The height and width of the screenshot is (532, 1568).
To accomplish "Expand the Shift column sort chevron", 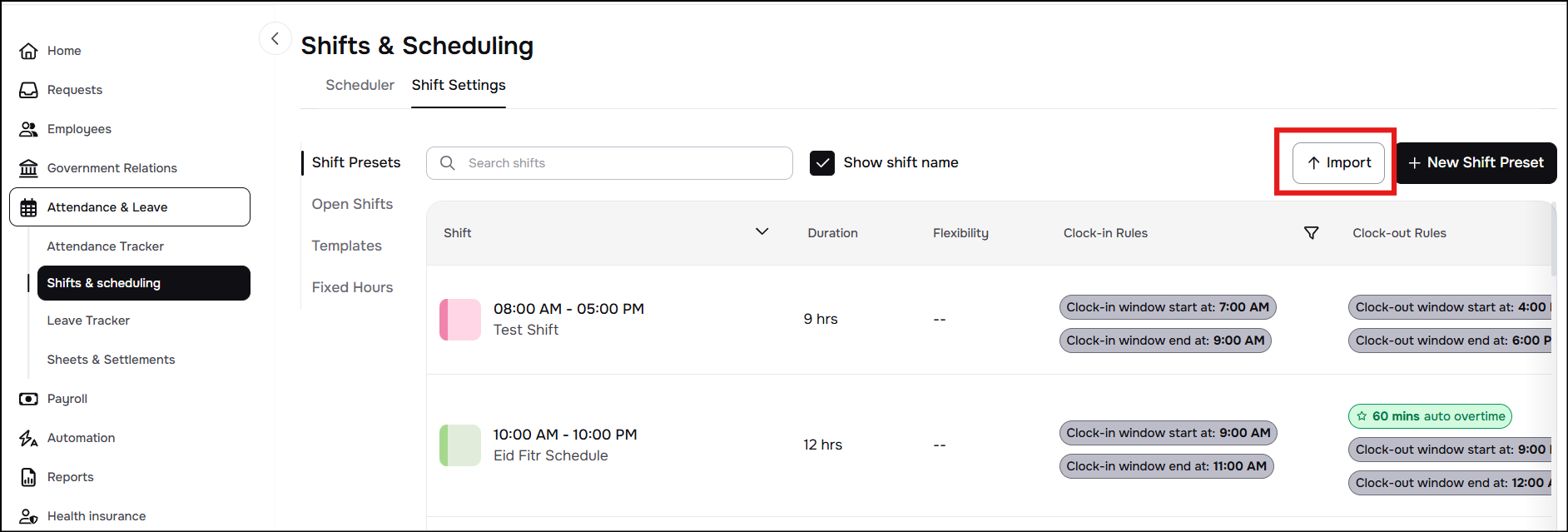I will pos(762,231).
